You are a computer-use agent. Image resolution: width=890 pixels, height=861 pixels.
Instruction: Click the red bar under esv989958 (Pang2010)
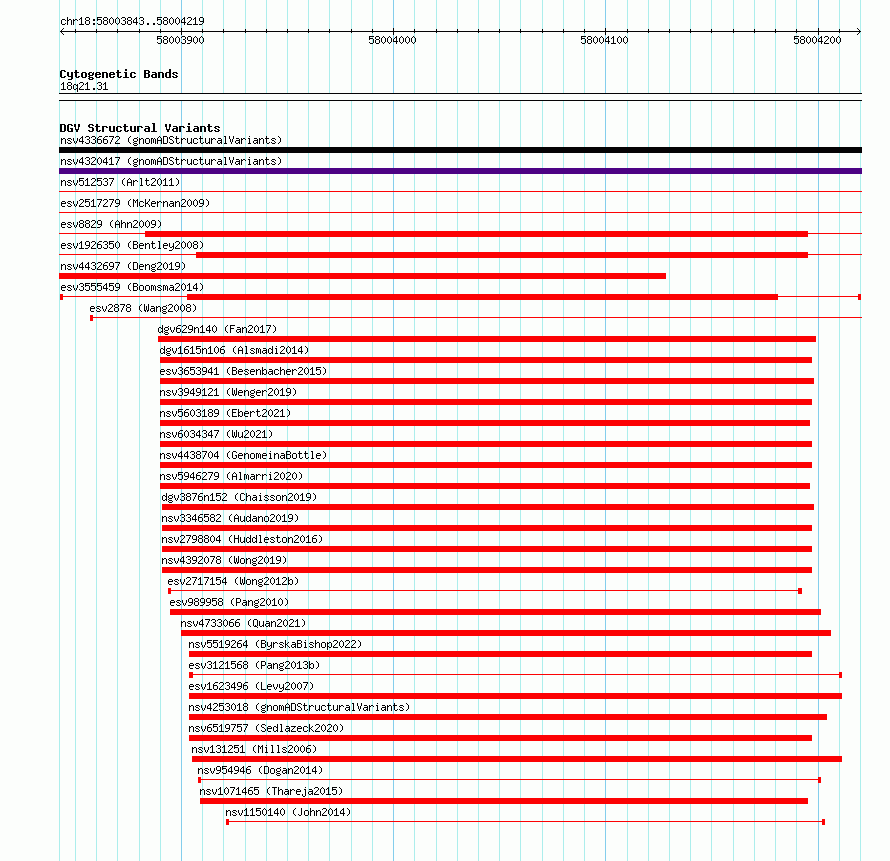click(495, 612)
